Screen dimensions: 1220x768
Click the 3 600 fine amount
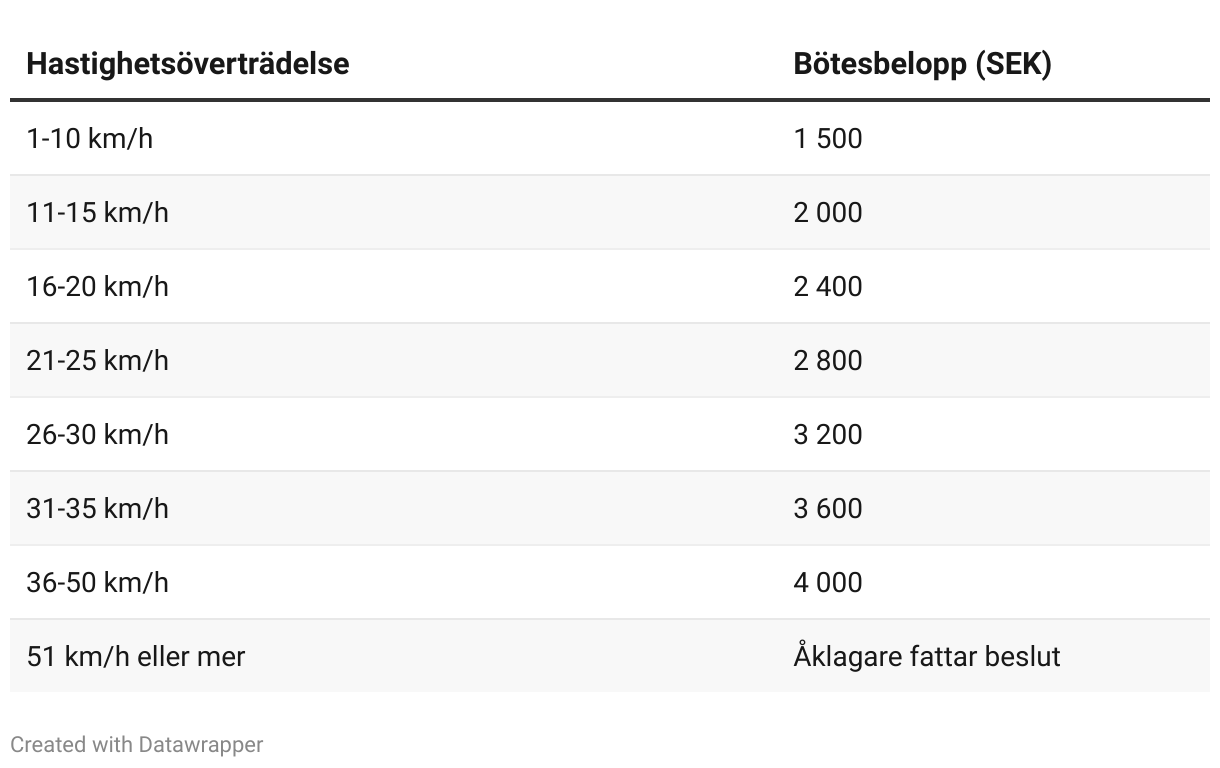coord(828,508)
